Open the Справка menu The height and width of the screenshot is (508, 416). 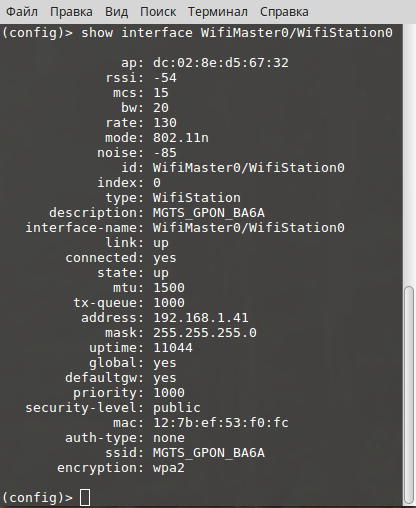[x=284, y=12]
